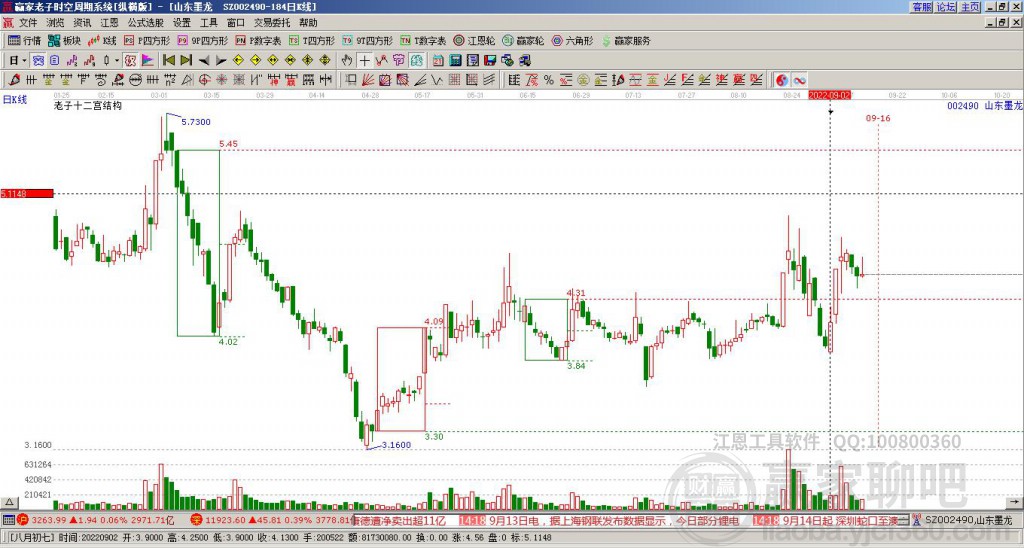
Task: Expand the candlestick style dropdown arrow
Action: click(x=116, y=61)
